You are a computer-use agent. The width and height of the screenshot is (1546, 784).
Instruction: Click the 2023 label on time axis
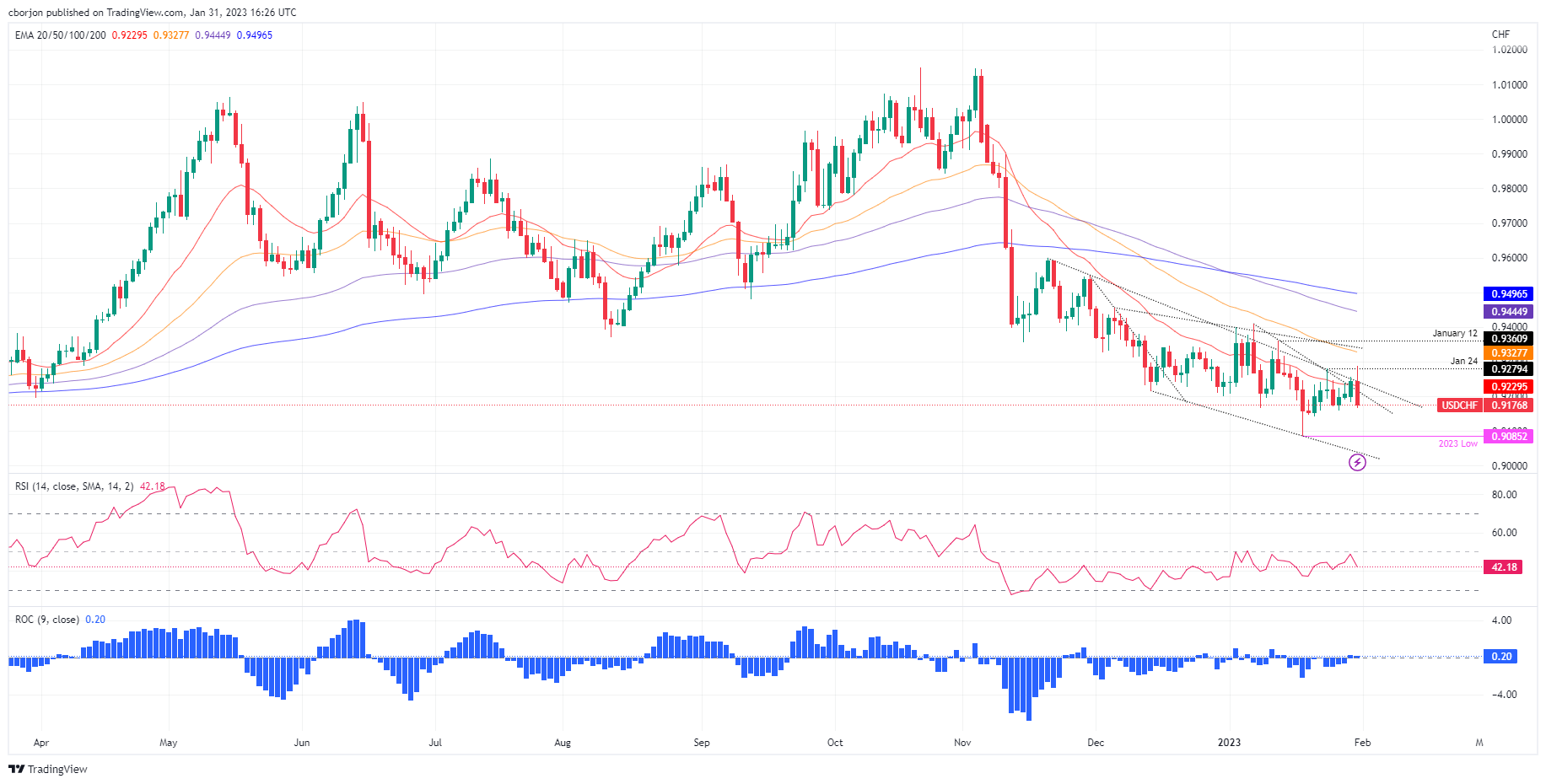[1229, 743]
